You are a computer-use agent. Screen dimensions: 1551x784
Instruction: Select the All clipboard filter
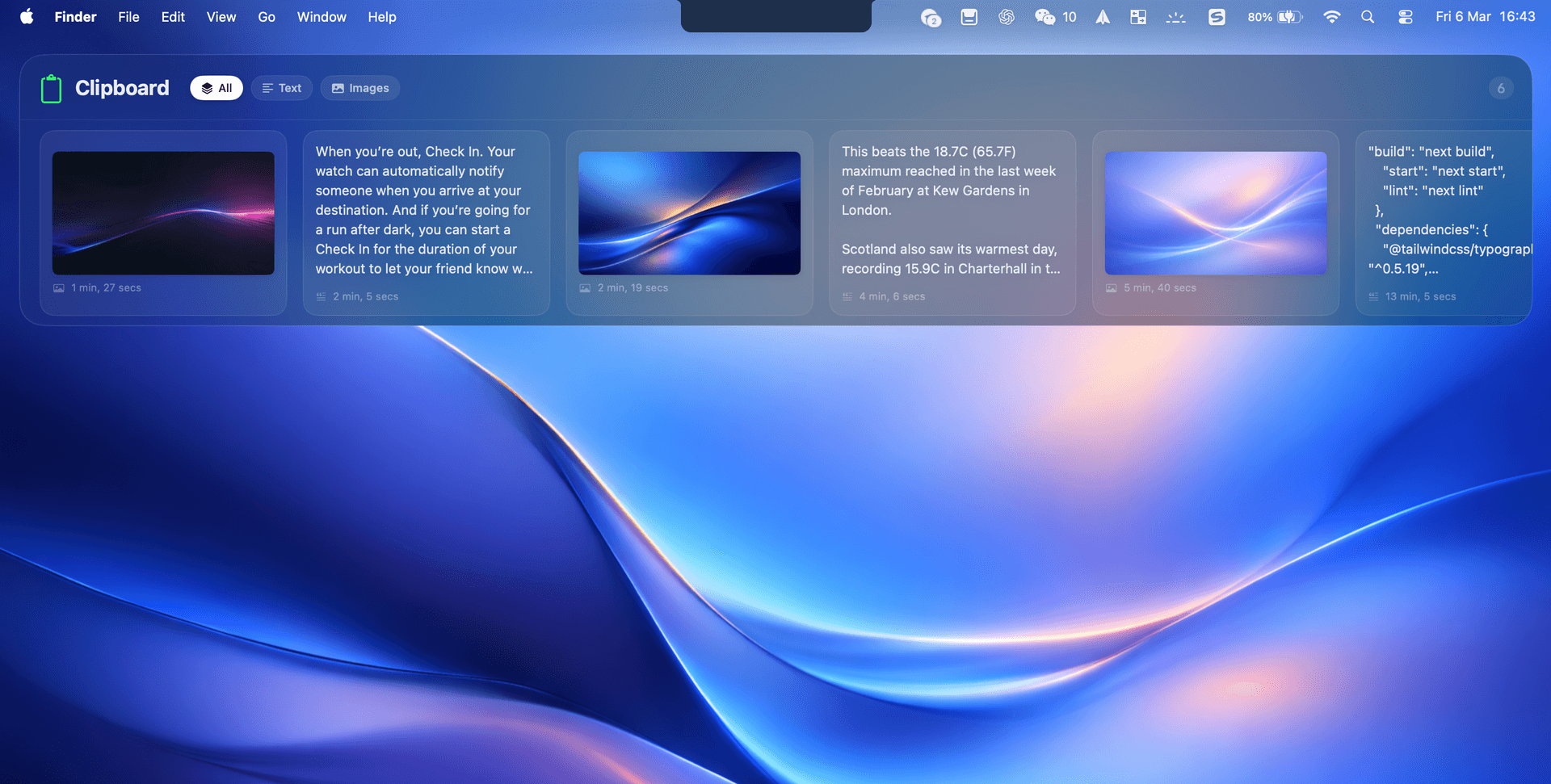click(216, 88)
